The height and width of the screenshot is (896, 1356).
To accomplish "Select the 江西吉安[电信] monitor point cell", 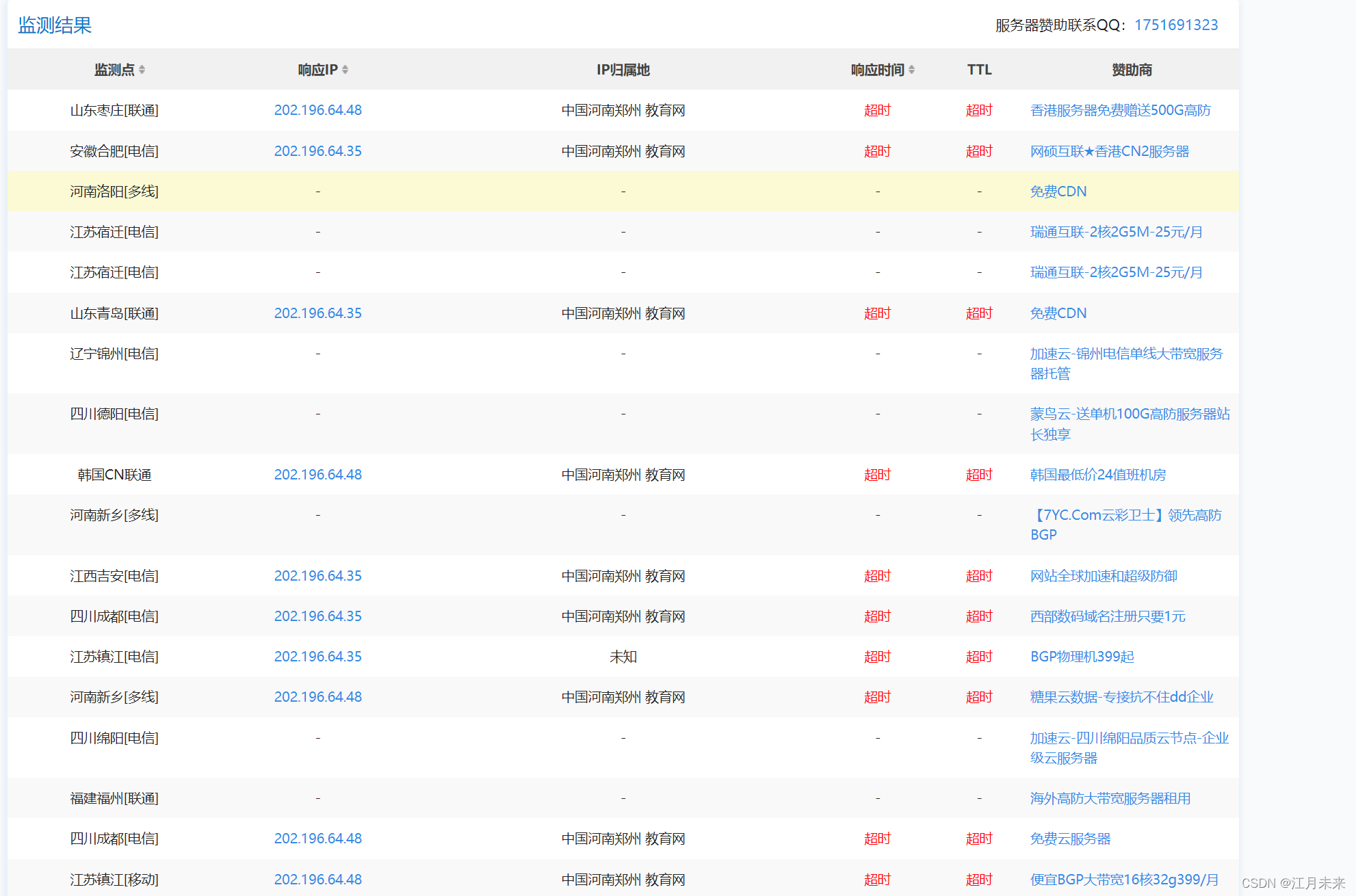I will pos(114,576).
